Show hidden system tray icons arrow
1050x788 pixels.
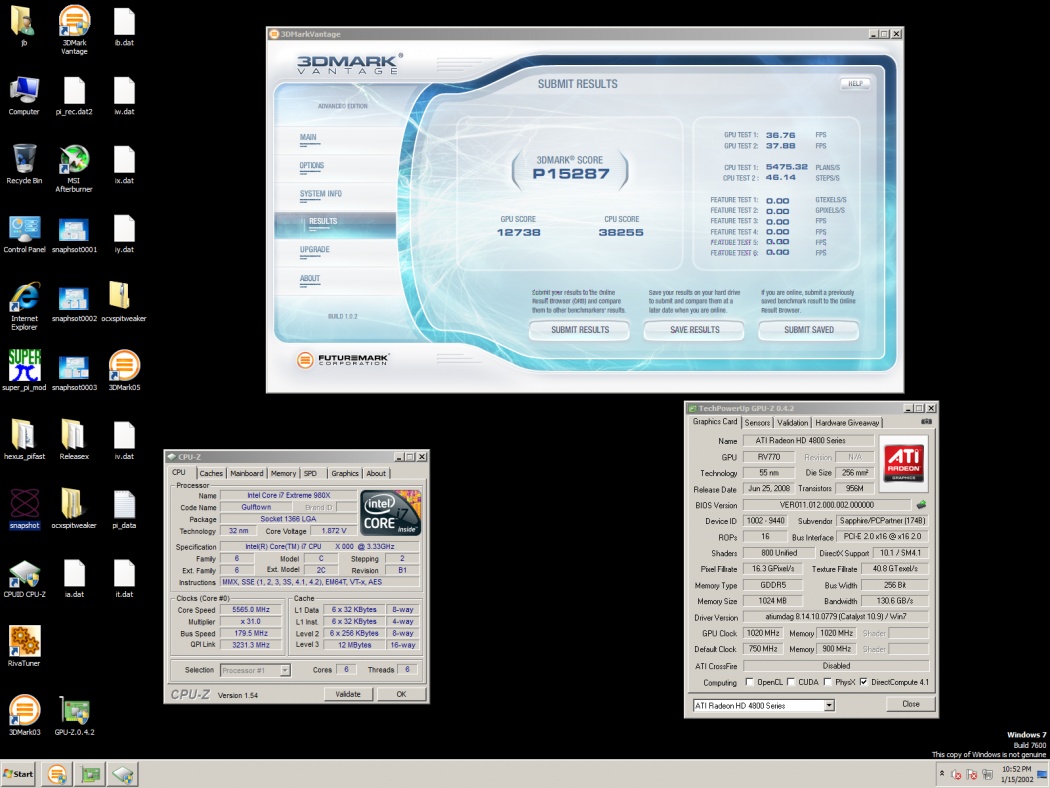point(941,774)
